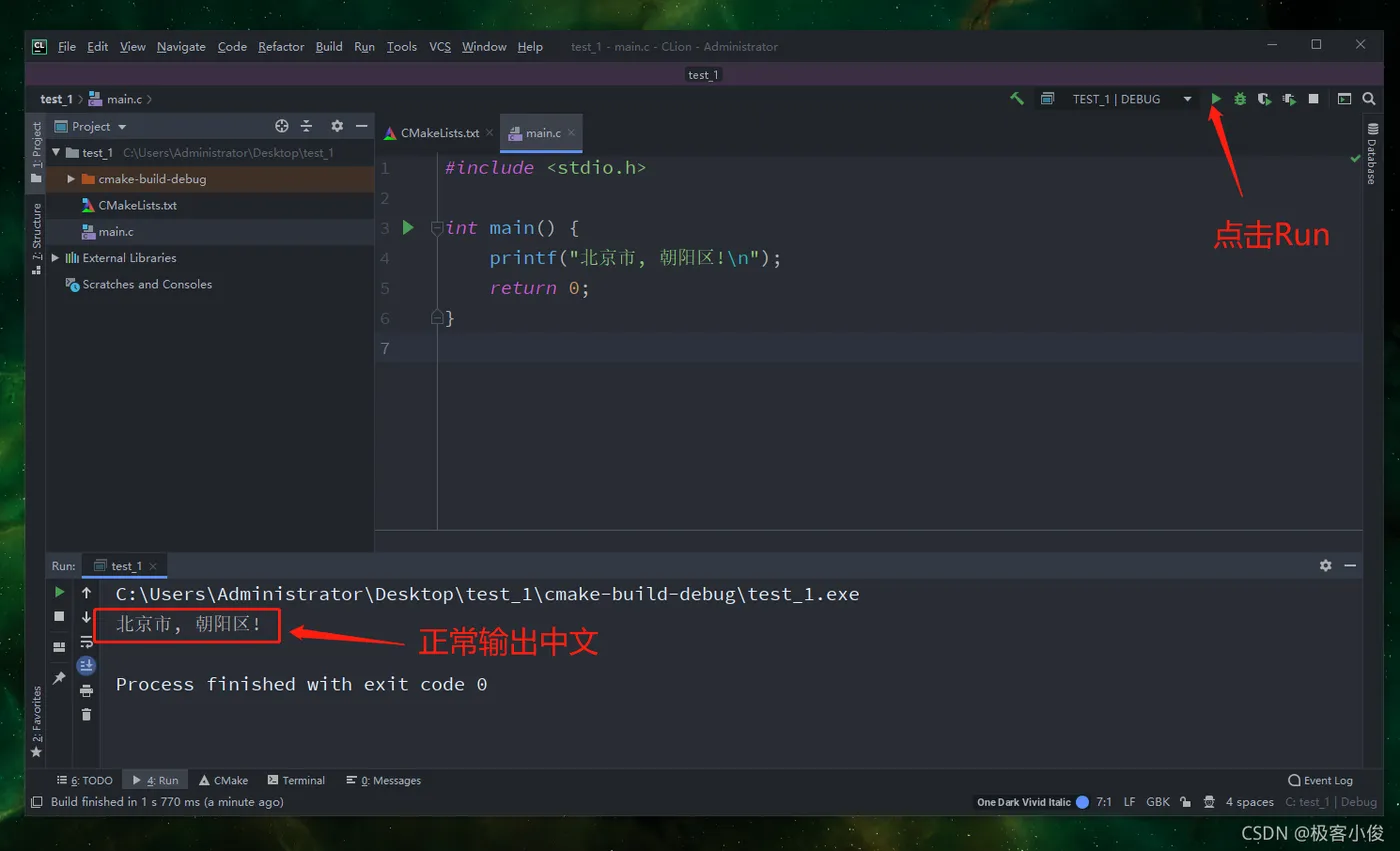
Task: Click the LF line separator in the status bar
Action: pos(1129,802)
